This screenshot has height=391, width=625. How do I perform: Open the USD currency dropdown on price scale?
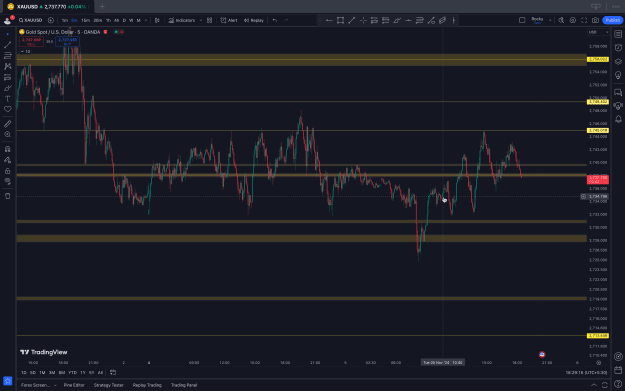pos(598,32)
